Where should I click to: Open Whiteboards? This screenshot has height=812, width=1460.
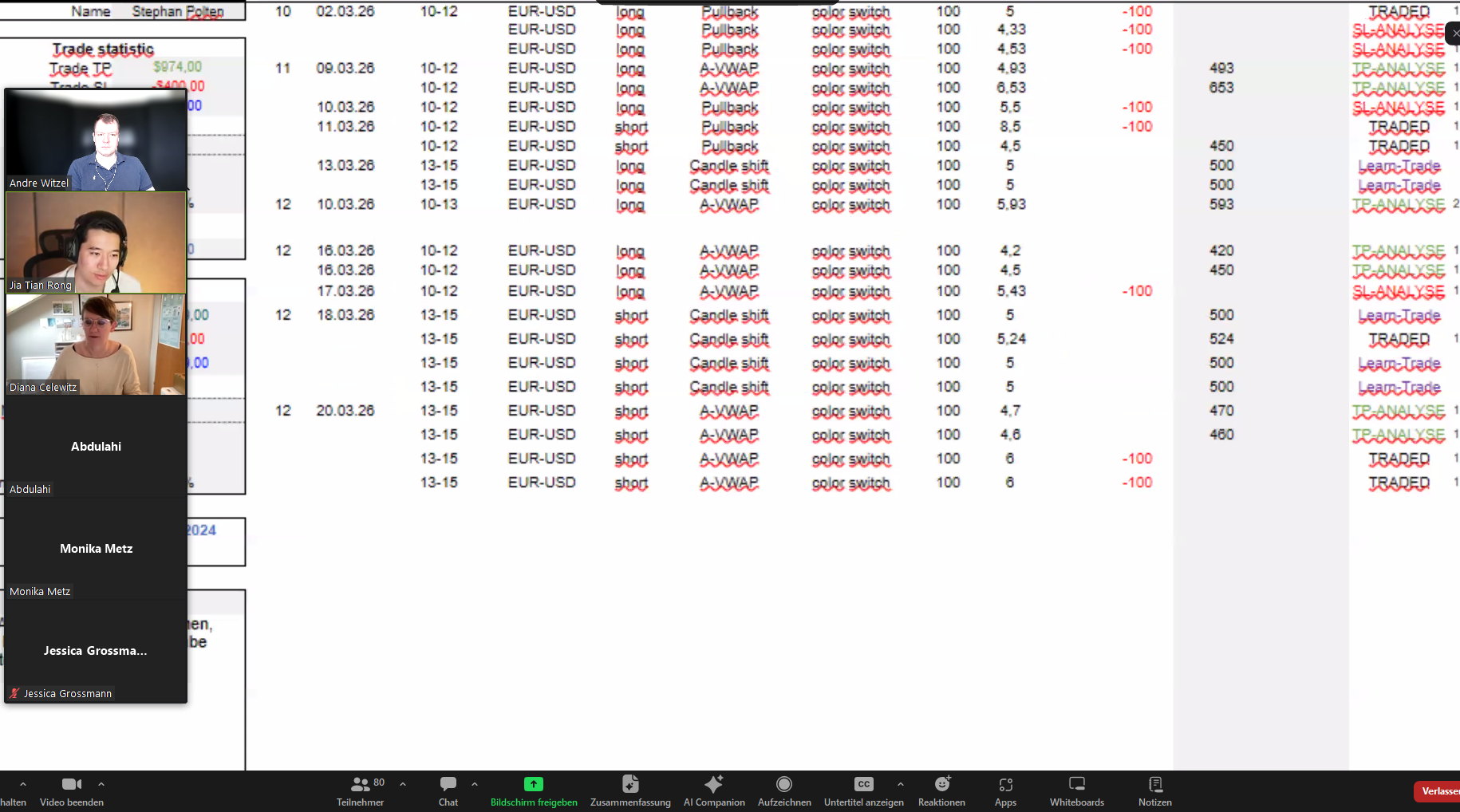click(x=1076, y=790)
